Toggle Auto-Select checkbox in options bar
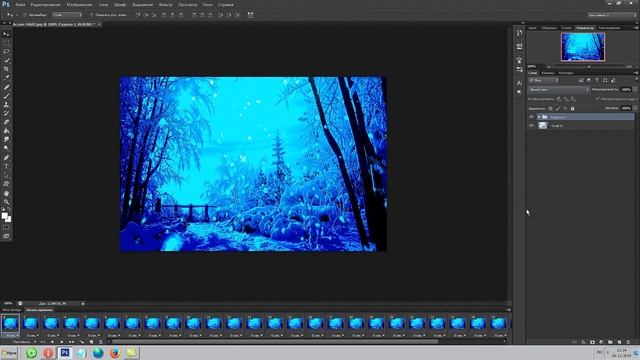Viewport: 640px width, 360px height. click(x=25, y=15)
